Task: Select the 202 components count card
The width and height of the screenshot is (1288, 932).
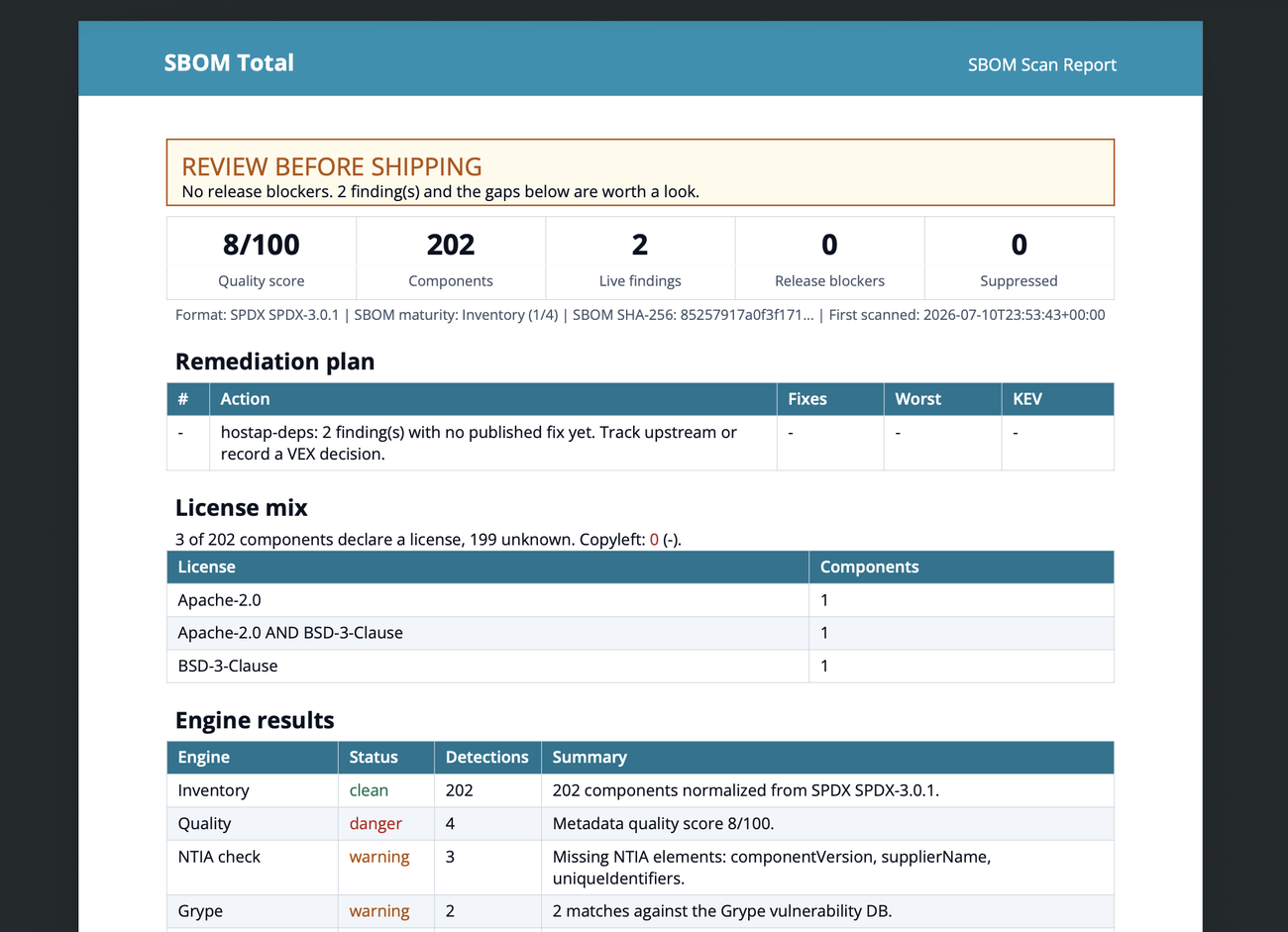Action: 451,259
